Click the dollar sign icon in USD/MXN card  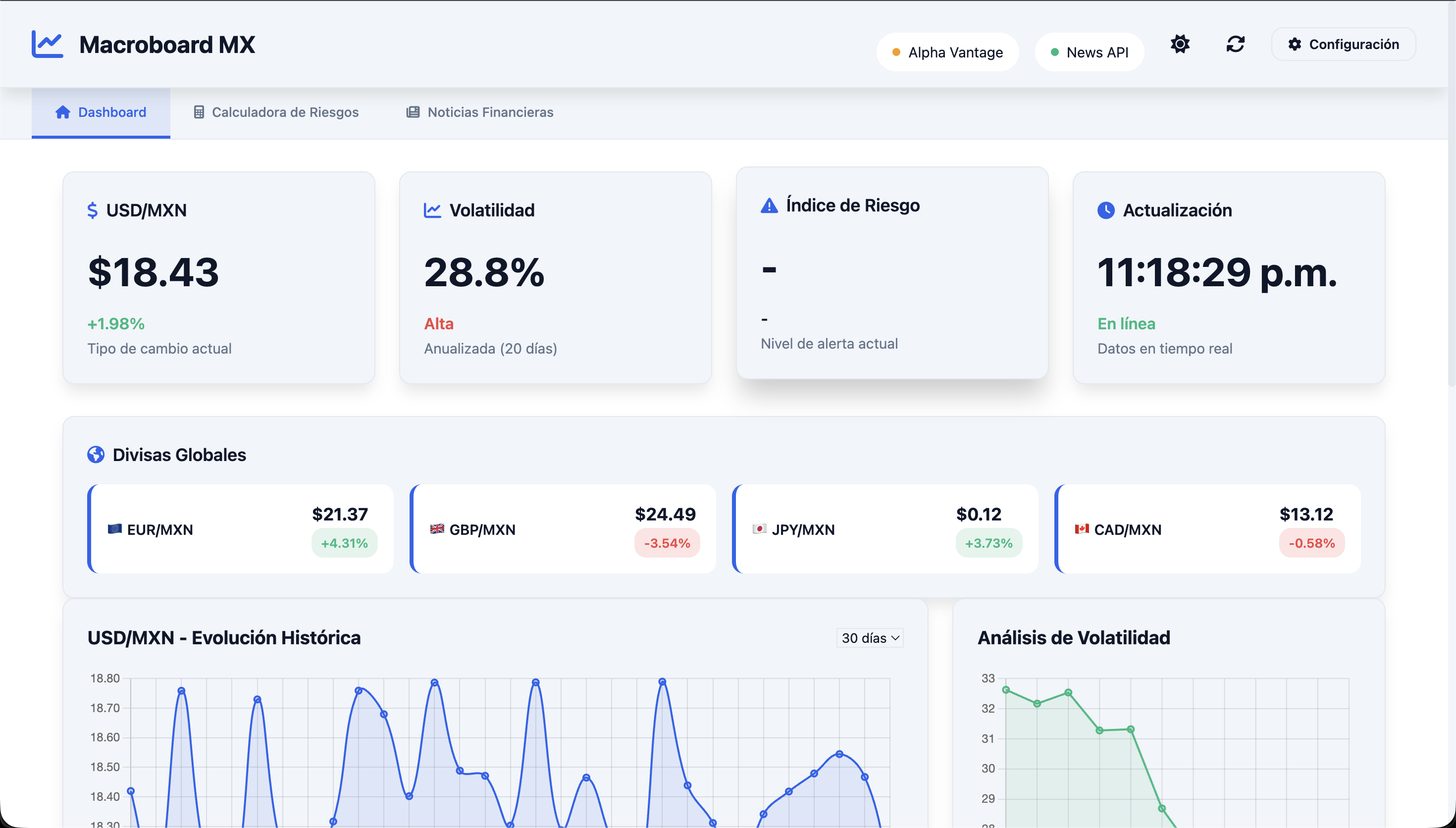tap(92, 210)
